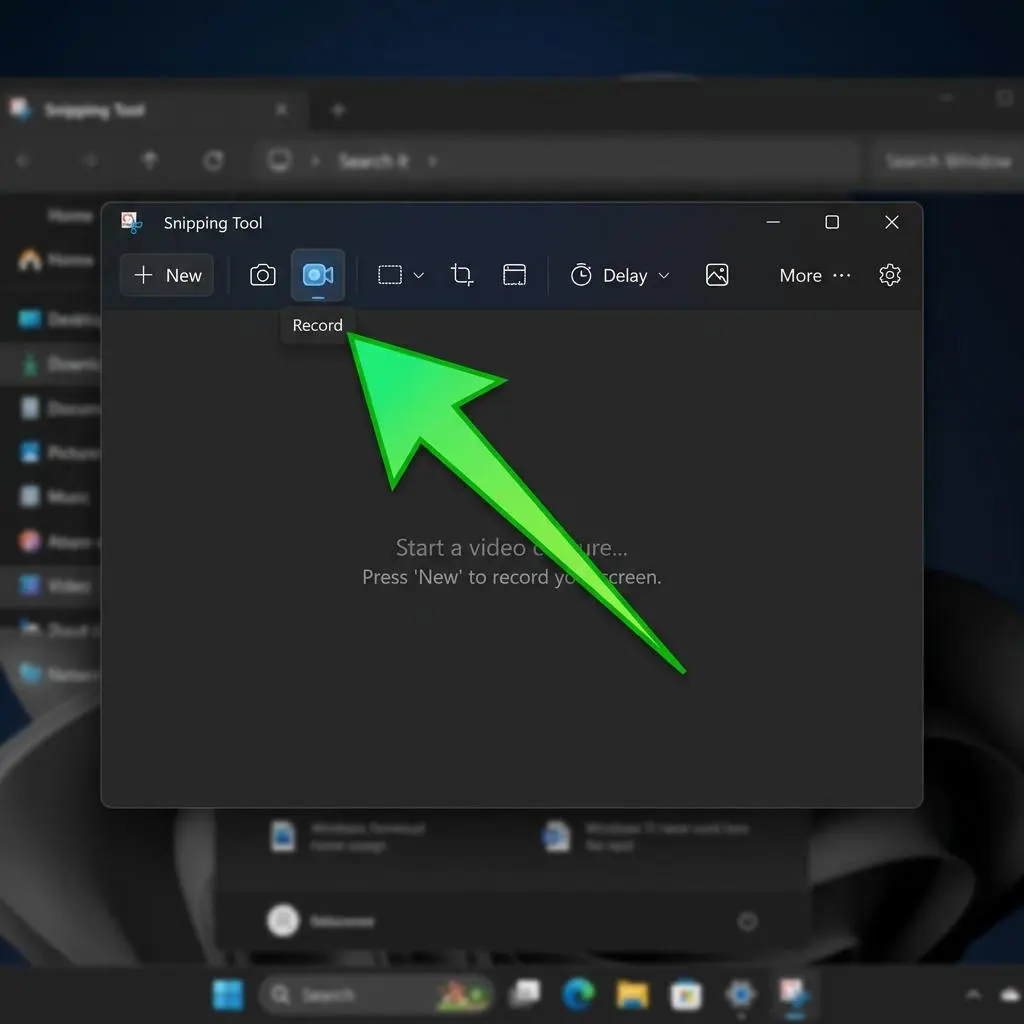Pick the window snip mode icon
This screenshot has height=1024, width=1024.
pos(515,275)
